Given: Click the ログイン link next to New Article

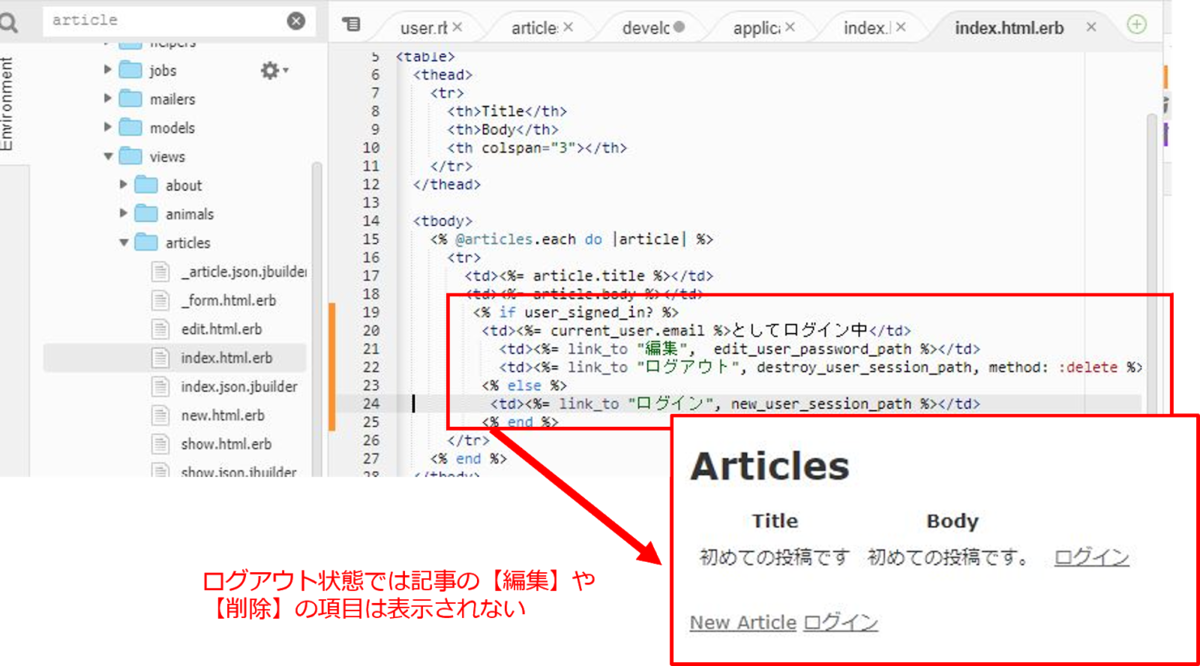Looking at the screenshot, I should click(841, 623).
